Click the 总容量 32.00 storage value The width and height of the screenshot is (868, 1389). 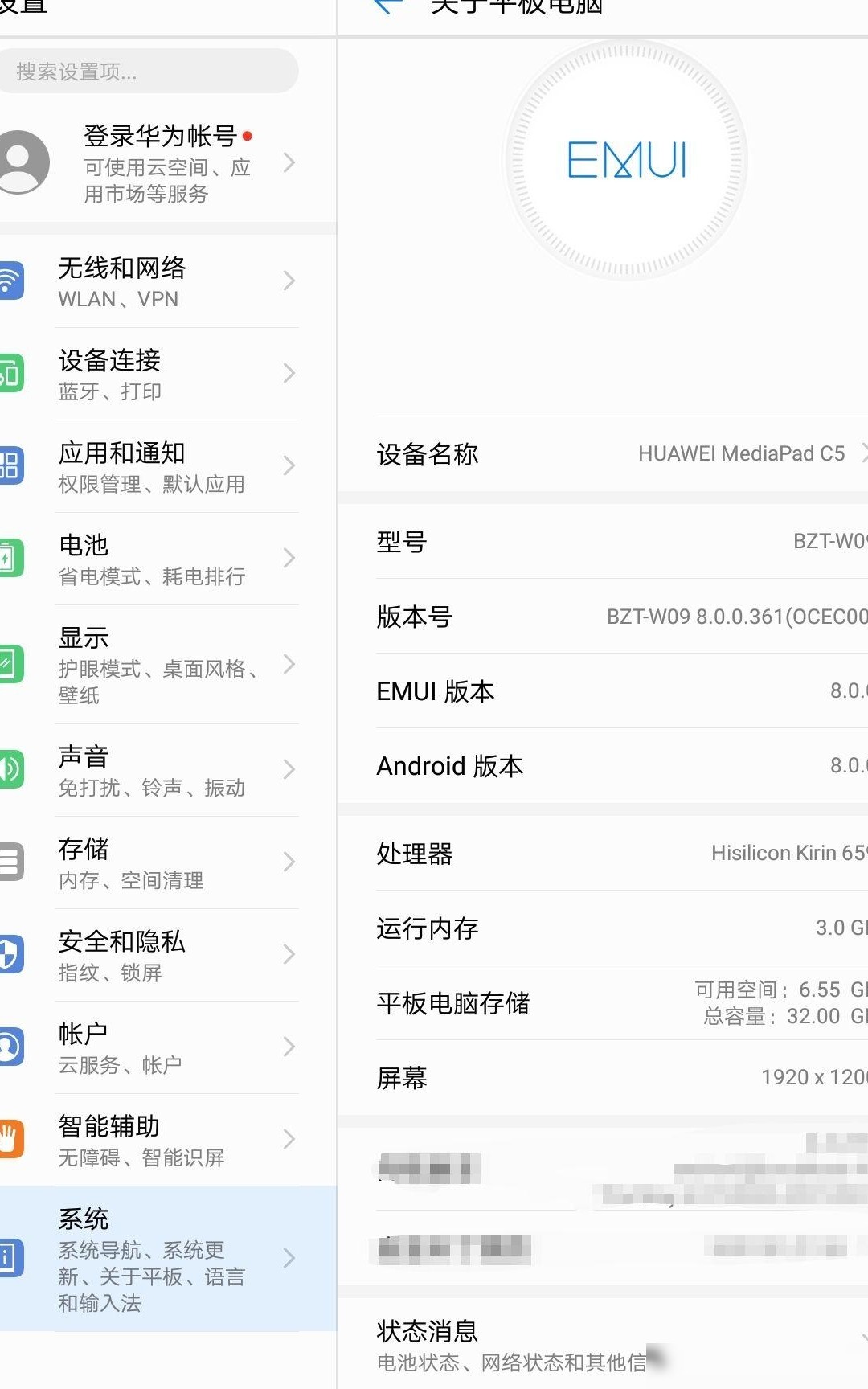[785, 1016]
